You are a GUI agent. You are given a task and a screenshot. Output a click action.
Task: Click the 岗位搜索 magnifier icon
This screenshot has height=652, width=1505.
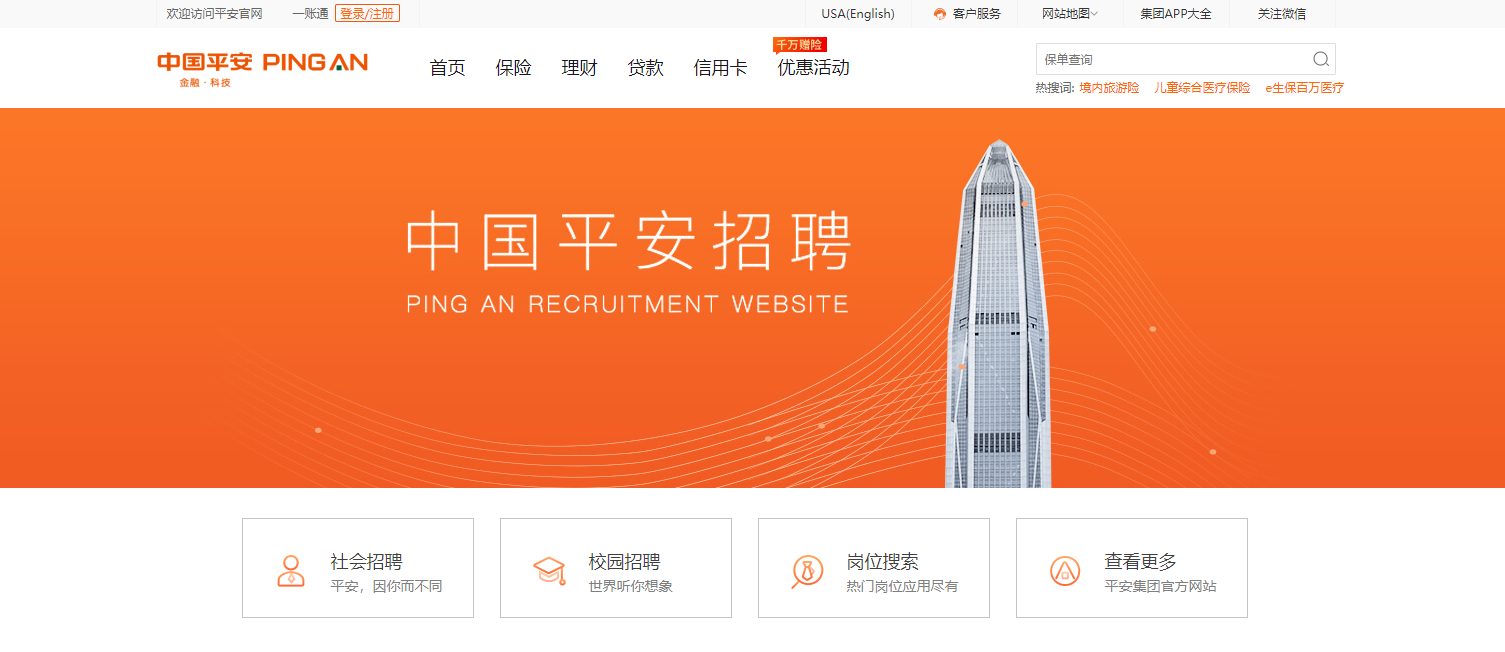coord(807,571)
